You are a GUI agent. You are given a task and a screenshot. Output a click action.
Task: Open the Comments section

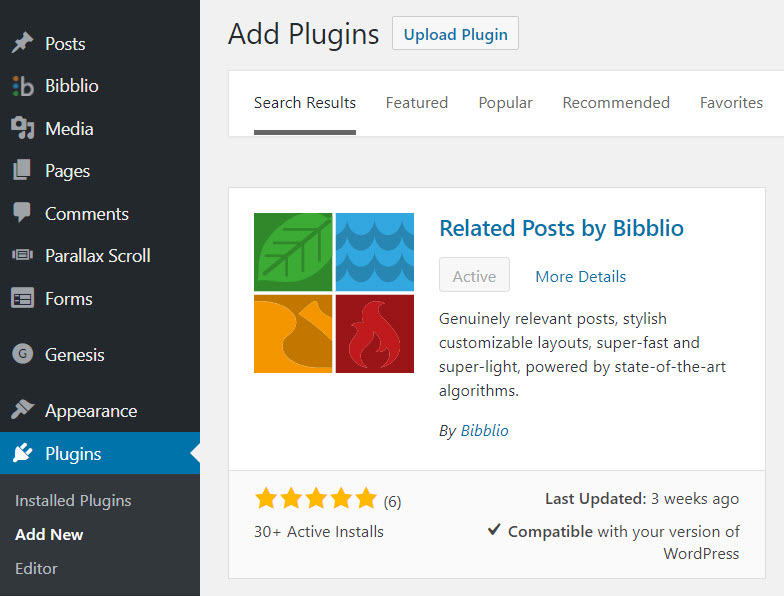coord(100,214)
